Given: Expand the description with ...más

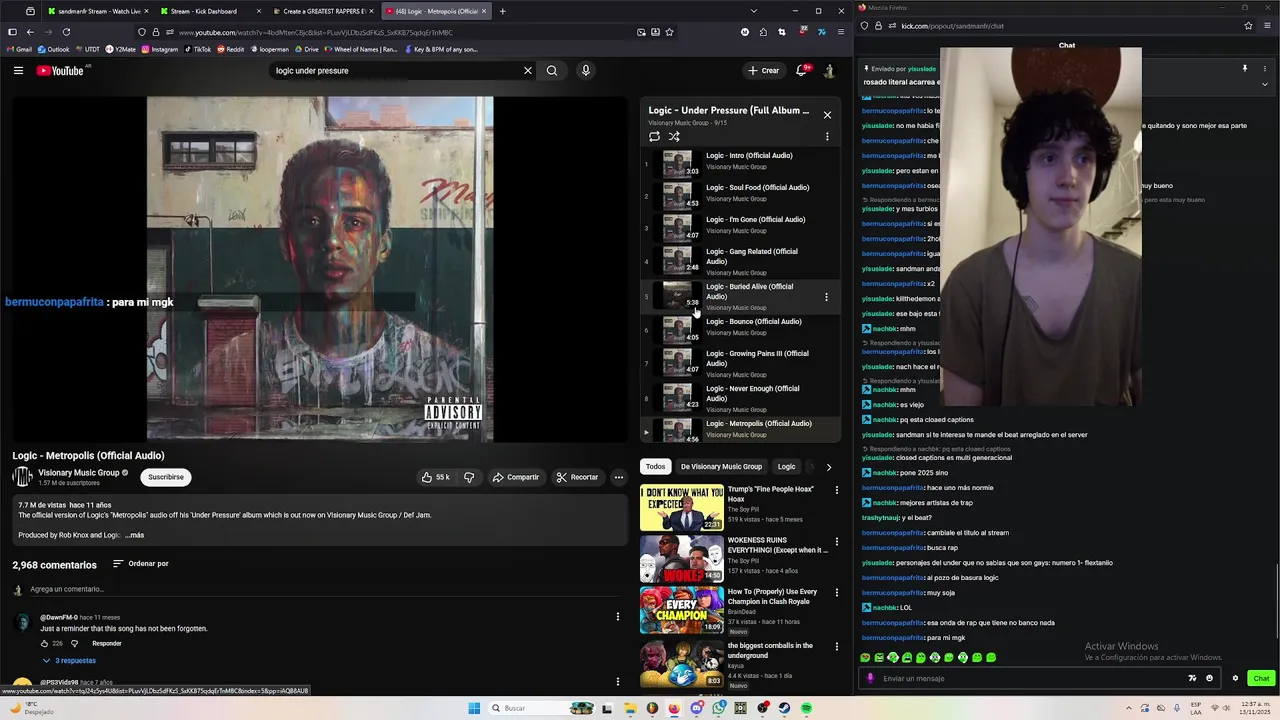Looking at the screenshot, I should (134, 535).
